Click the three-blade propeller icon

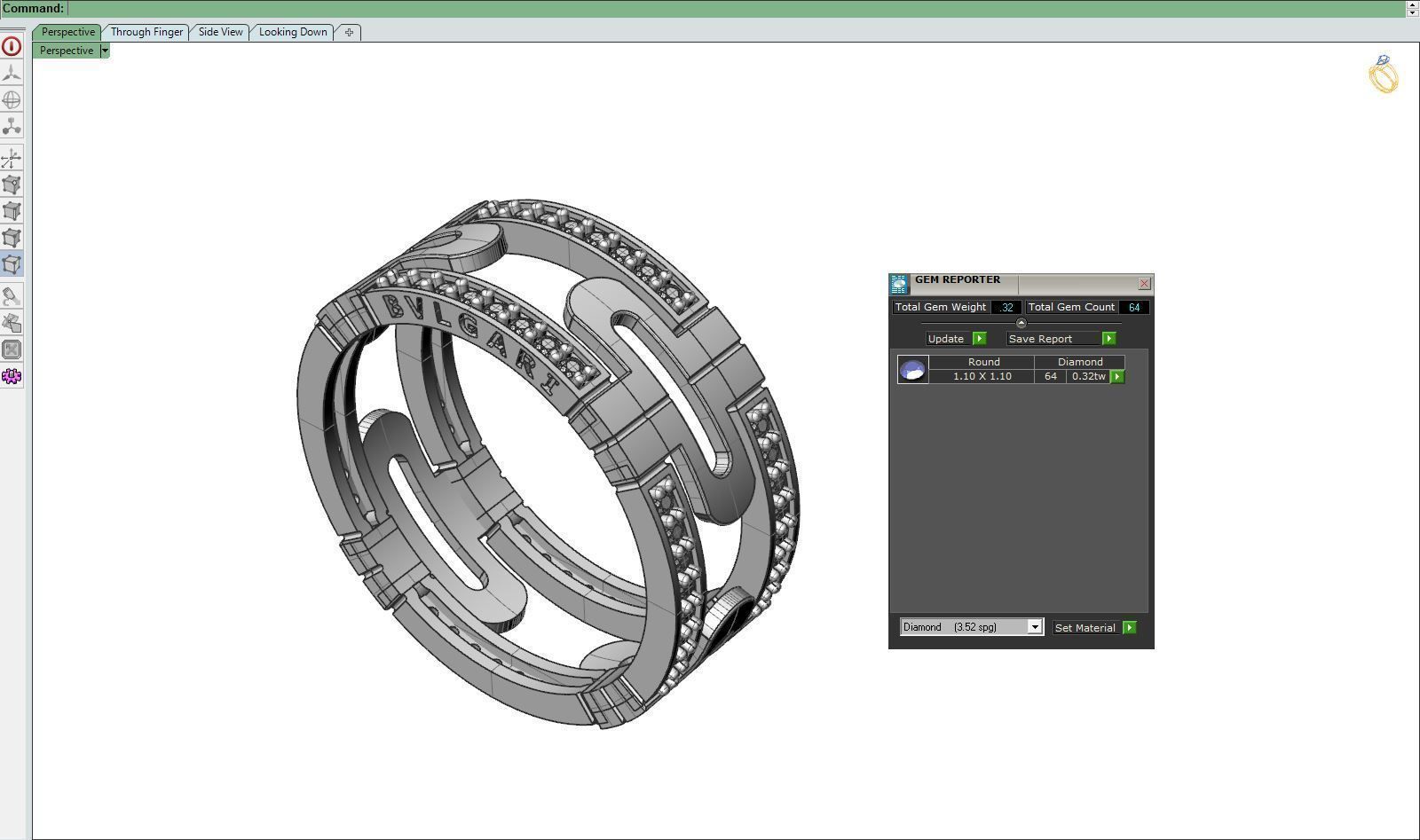pyautogui.click(x=12, y=73)
